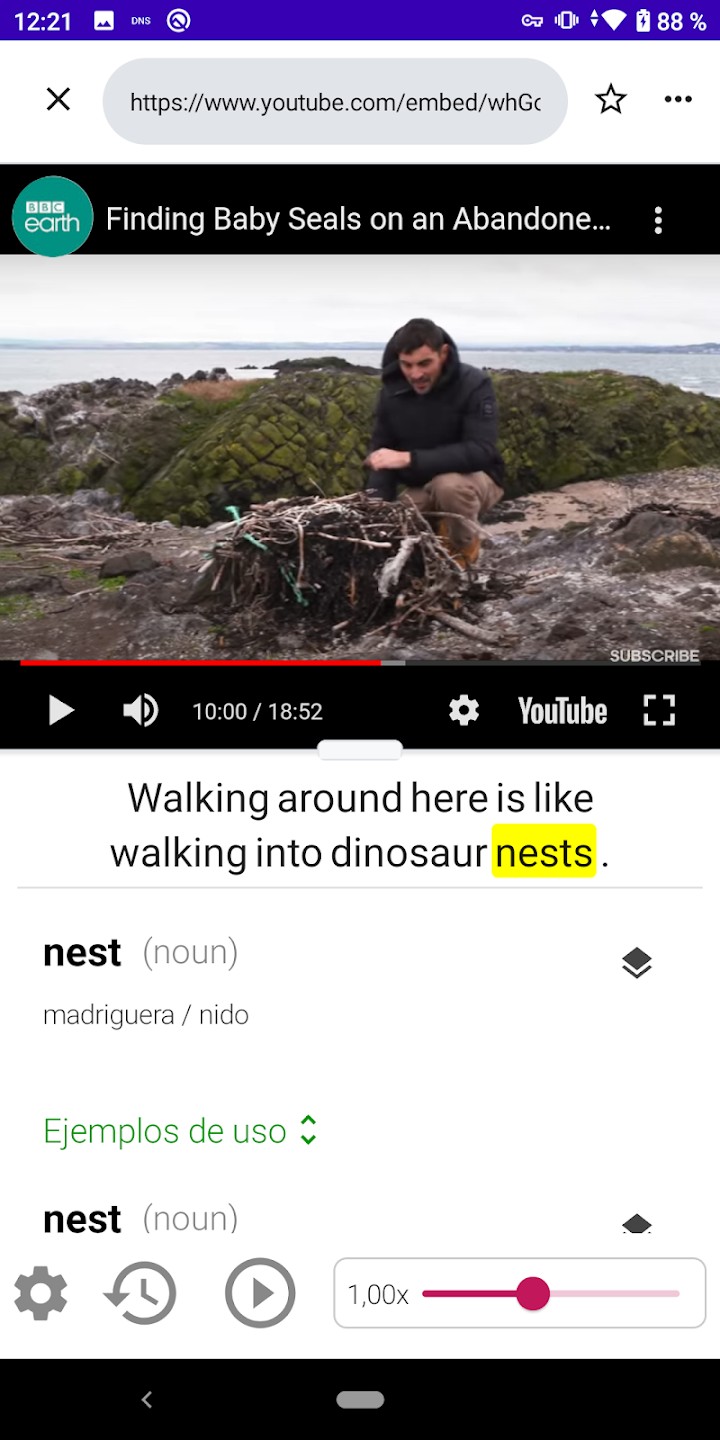Open browser overflow menu dots
The height and width of the screenshot is (1440, 720).
coord(678,99)
